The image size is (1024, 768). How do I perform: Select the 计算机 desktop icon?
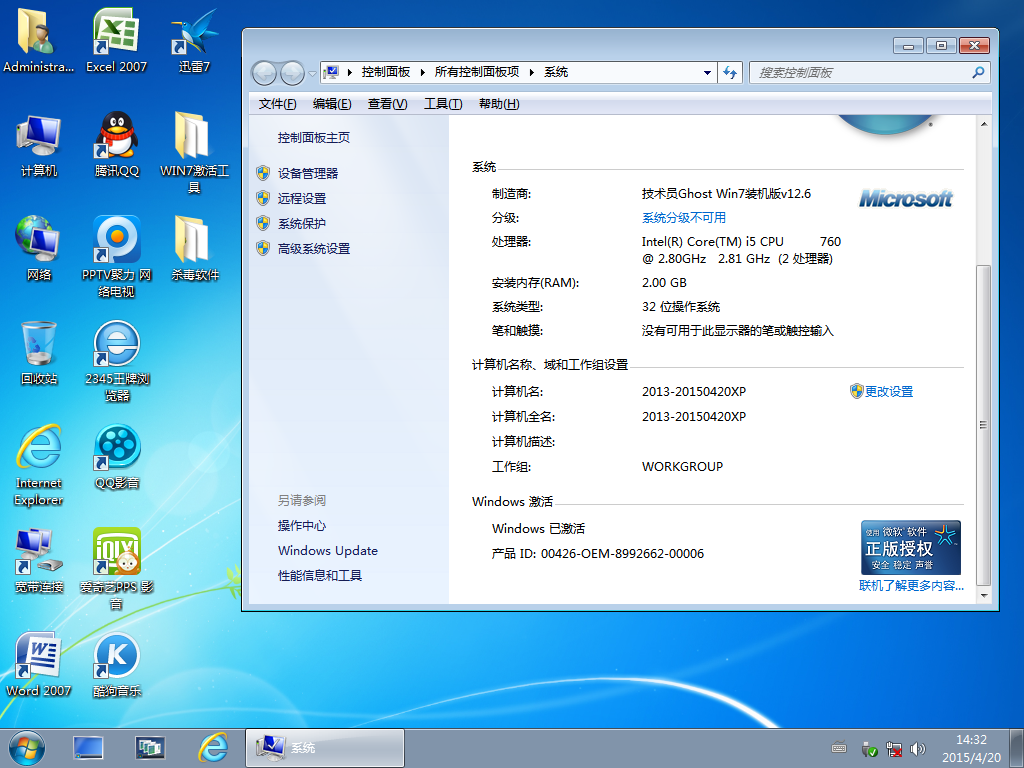pos(39,145)
